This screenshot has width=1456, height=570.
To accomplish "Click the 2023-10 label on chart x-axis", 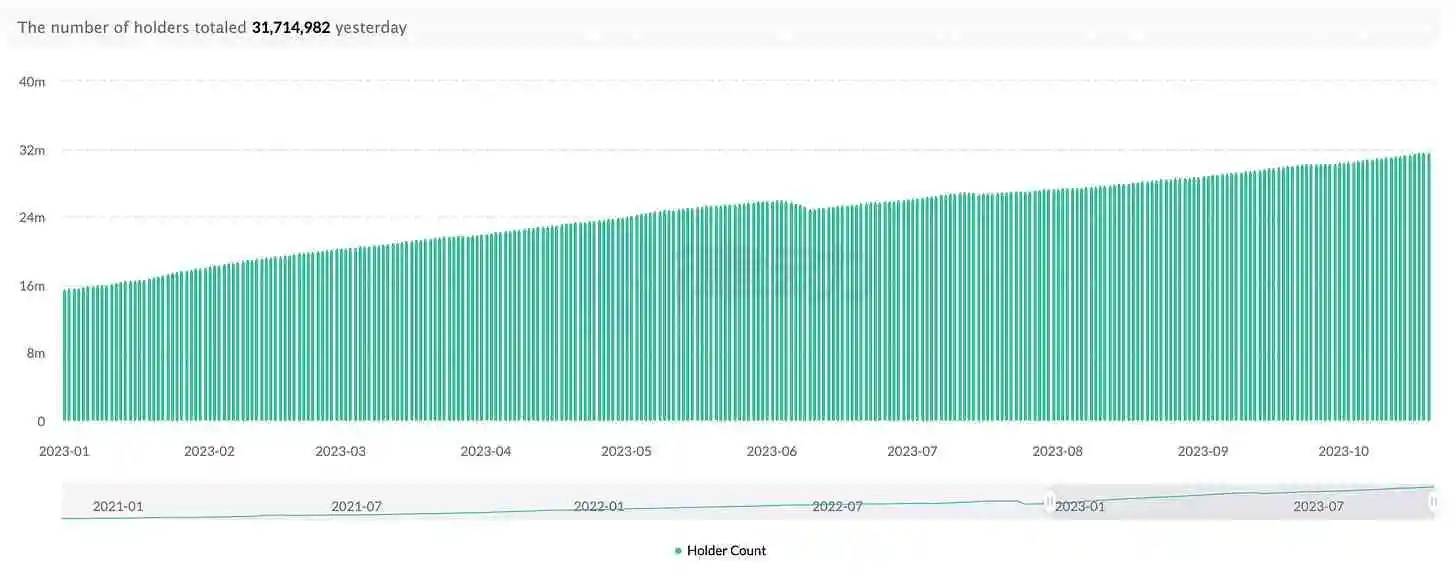I will [x=1343, y=451].
